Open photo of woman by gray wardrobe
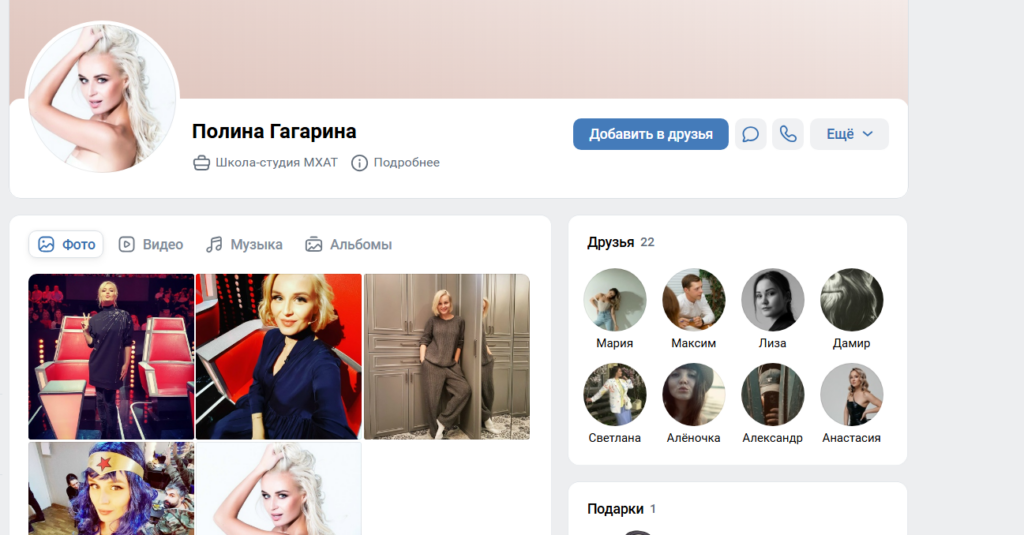 [447, 357]
